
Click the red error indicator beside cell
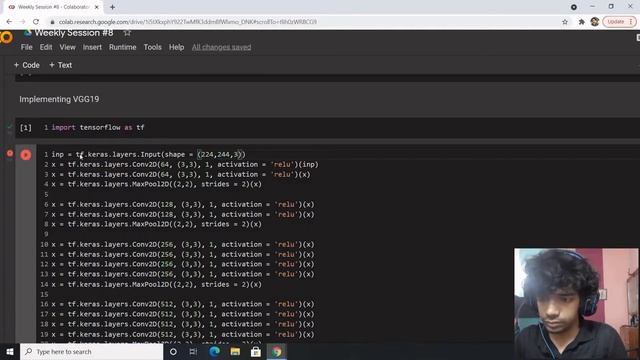coord(10,153)
